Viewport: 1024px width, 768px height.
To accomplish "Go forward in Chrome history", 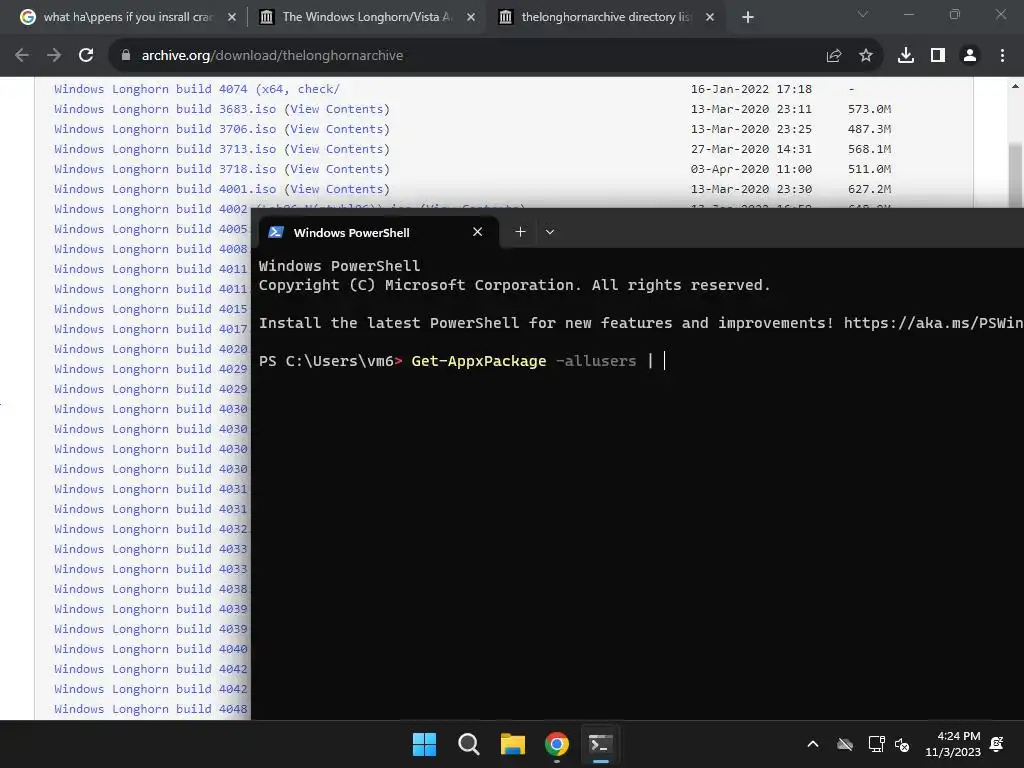I will tap(54, 56).
